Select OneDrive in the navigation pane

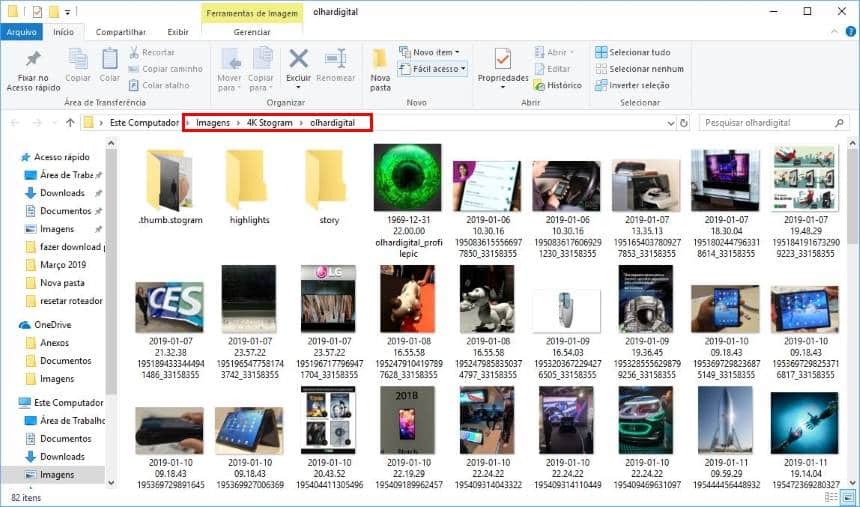tap(53, 325)
